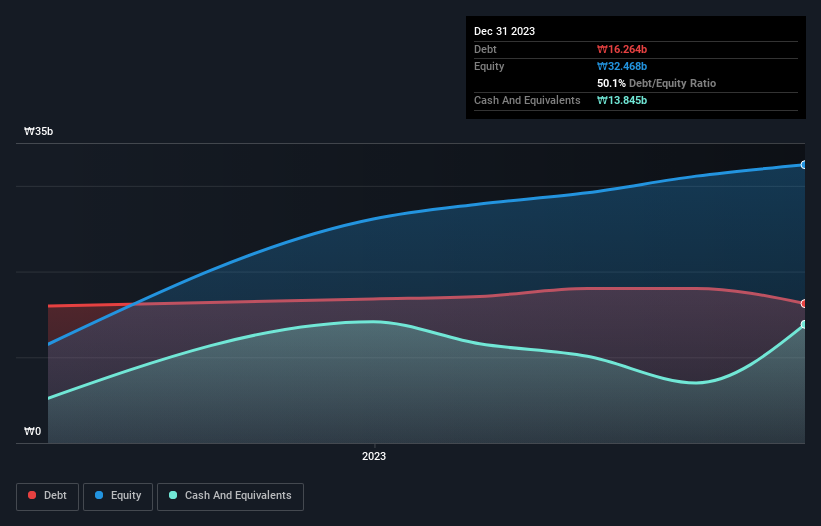Click the 50.1% Debt/Equity Ratio text
821x526 pixels.
[657, 83]
